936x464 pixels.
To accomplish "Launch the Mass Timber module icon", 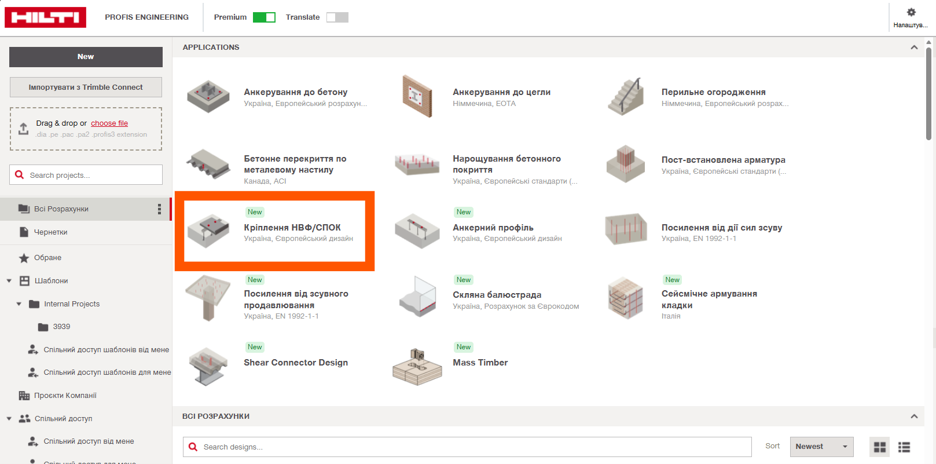I will tap(417, 363).
